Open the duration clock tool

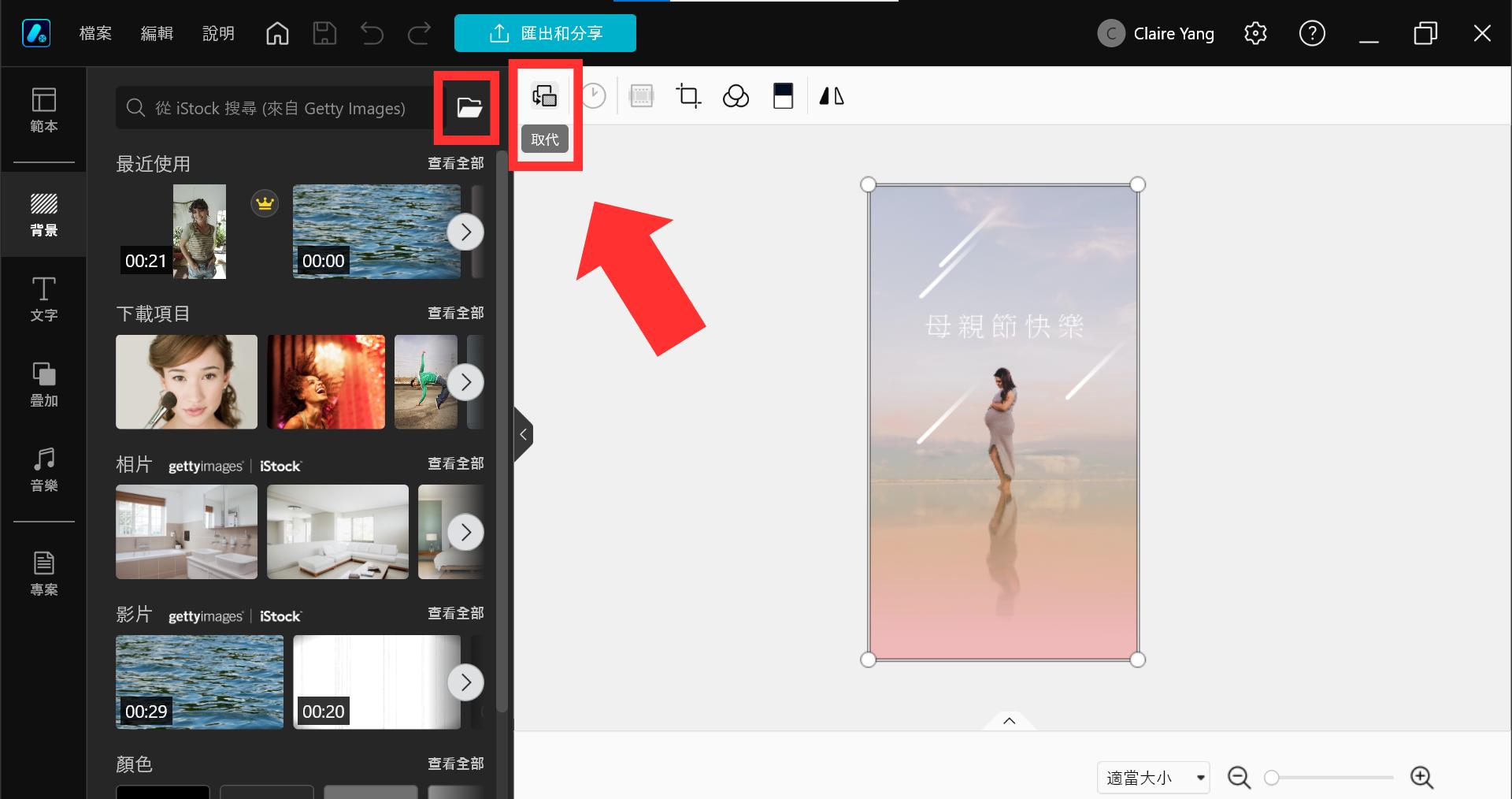pos(594,96)
